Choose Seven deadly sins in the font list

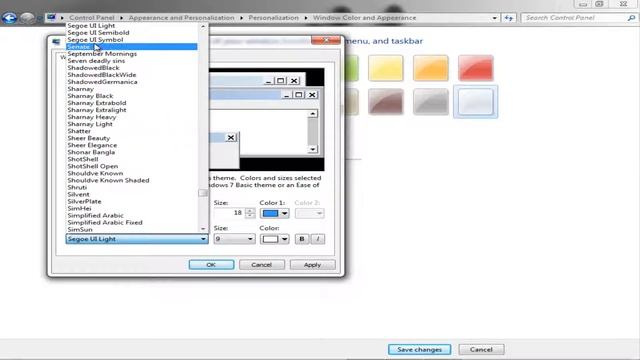coord(96,61)
